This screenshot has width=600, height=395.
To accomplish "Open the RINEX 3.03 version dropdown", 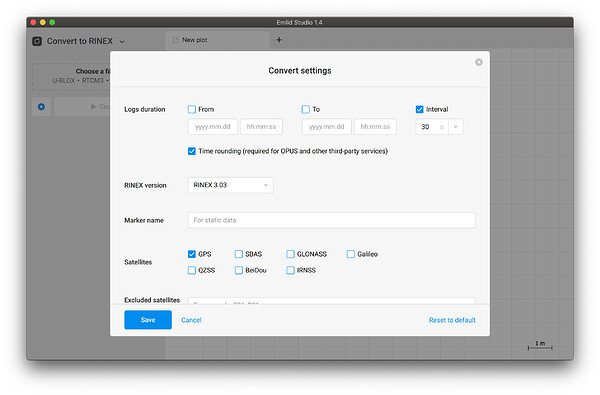I will 230,185.
